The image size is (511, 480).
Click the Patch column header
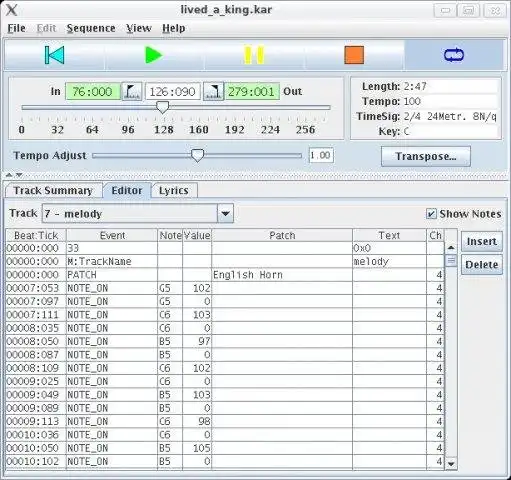coord(282,236)
